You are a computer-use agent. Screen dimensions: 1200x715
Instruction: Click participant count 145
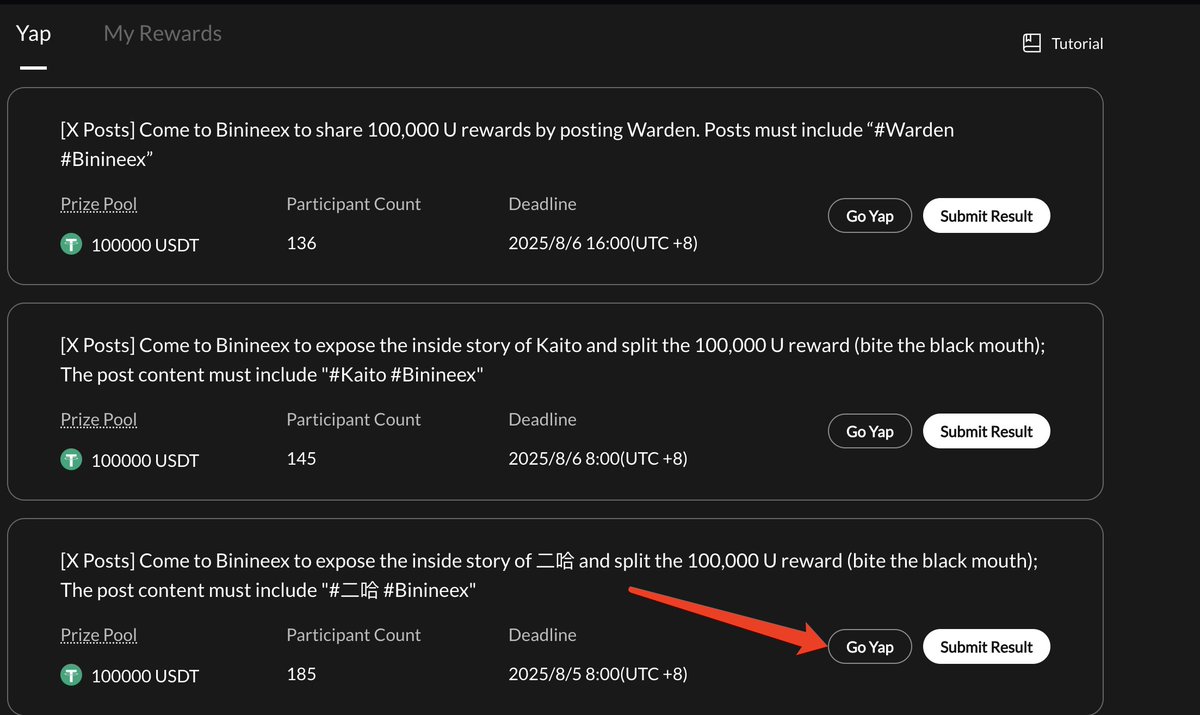tap(301, 458)
